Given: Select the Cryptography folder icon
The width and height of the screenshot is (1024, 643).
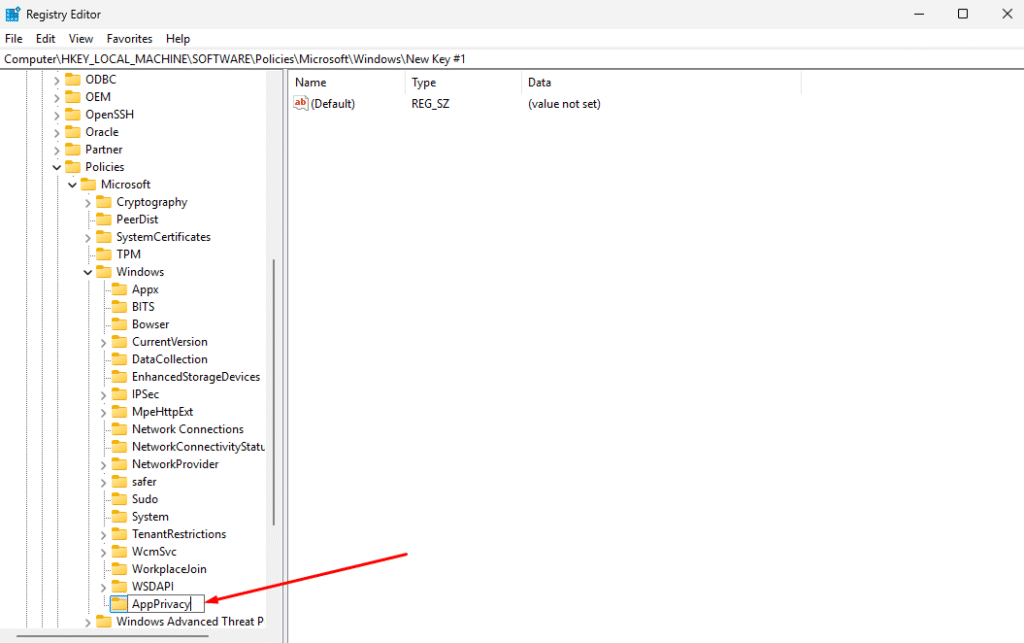Looking at the screenshot, I should coord(104,202).
